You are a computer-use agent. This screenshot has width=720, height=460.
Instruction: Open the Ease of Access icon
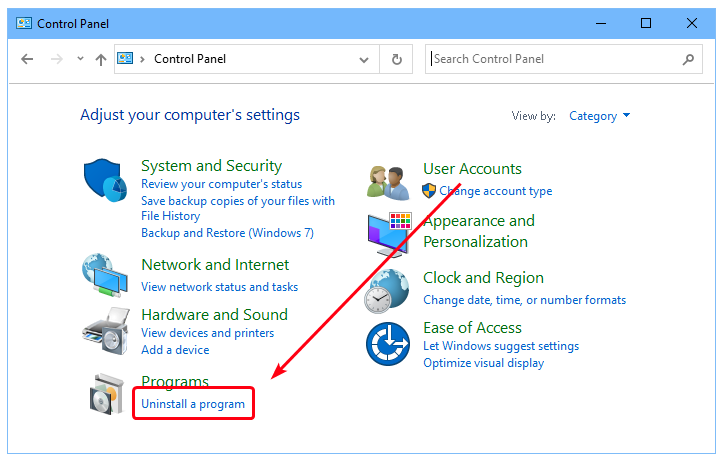[x=387, y=344]
